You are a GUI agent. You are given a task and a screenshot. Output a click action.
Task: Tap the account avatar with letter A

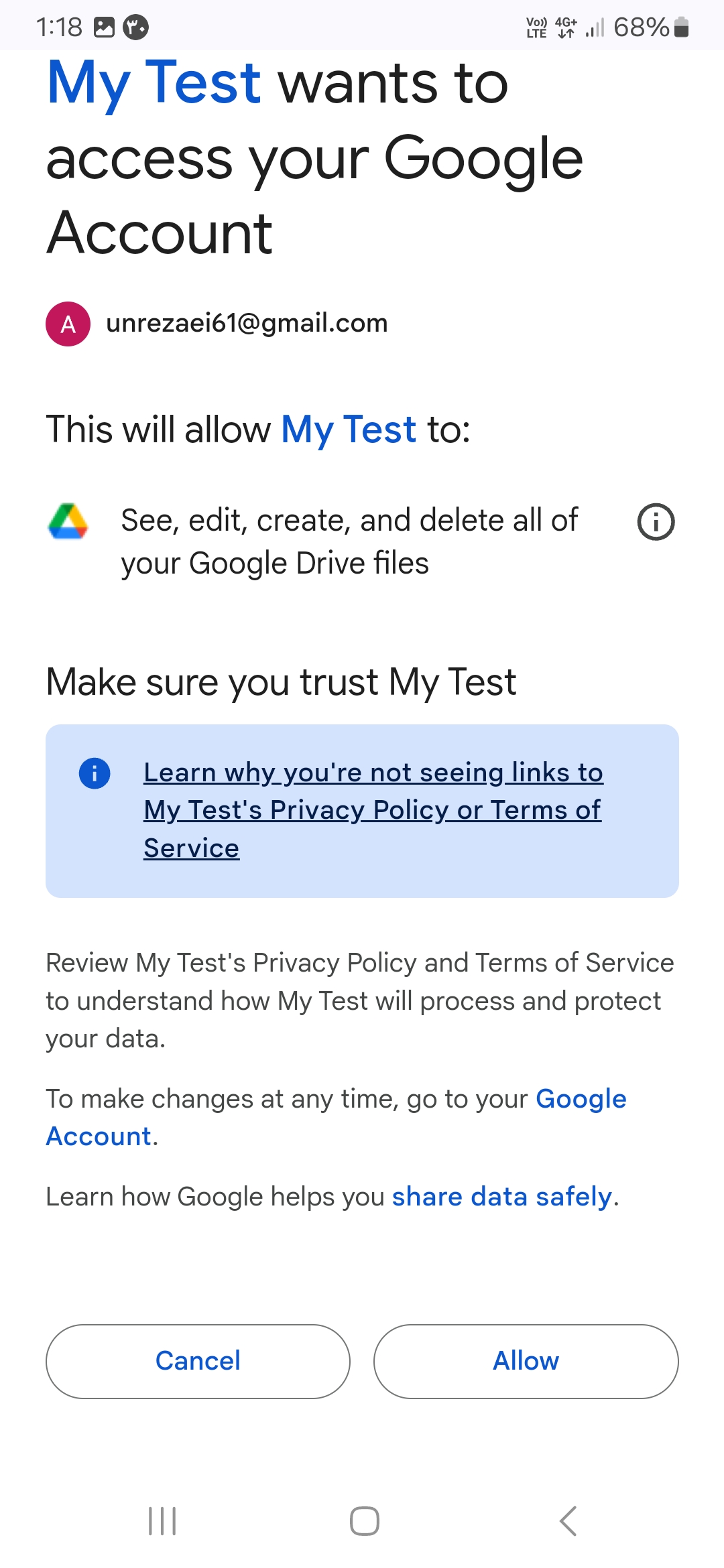click(68, 324)
